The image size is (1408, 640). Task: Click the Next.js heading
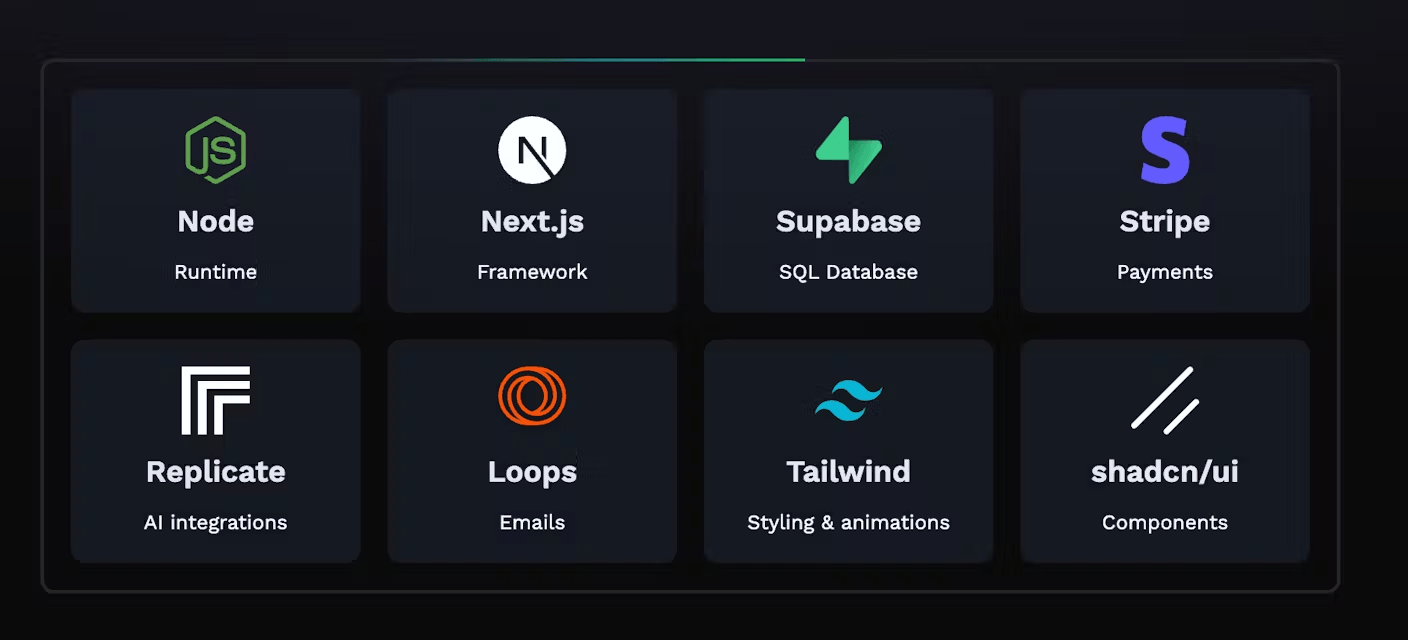pos(532,221)
